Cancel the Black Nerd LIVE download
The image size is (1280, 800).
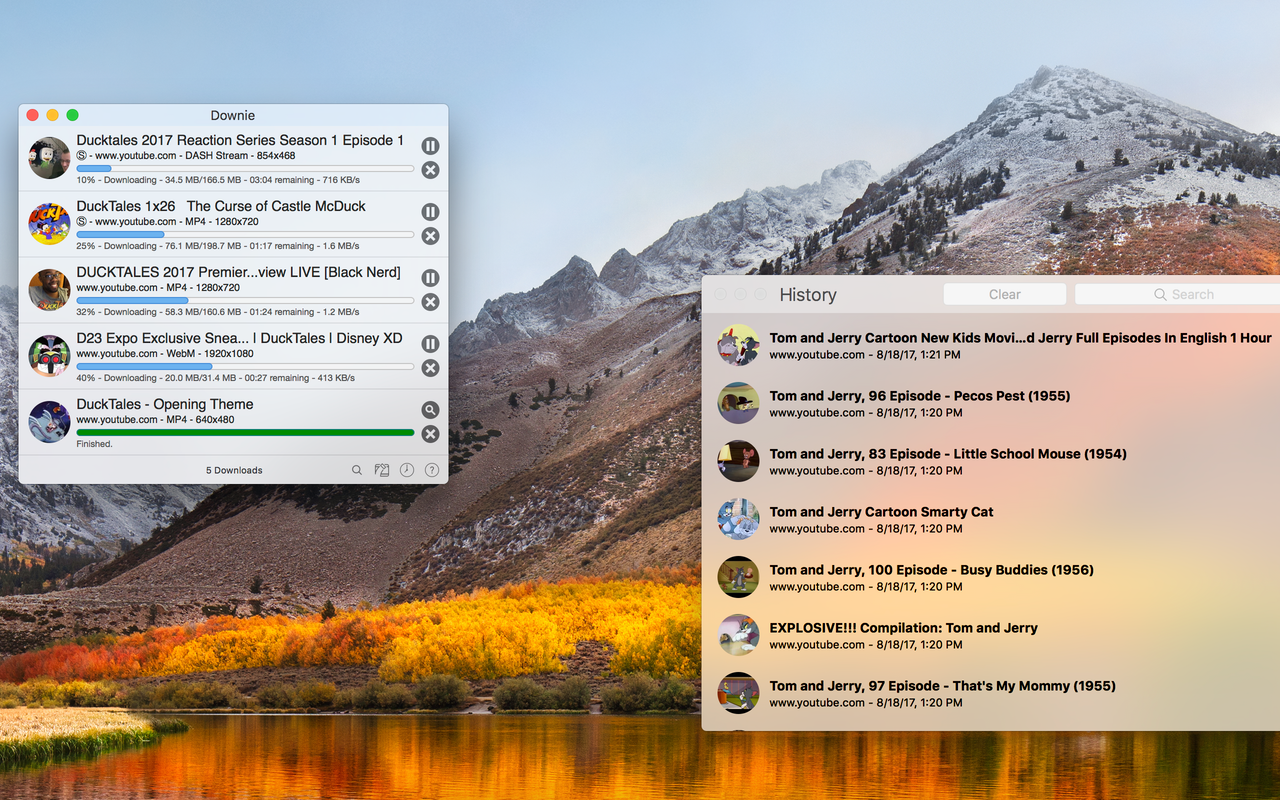pos(430,302)
